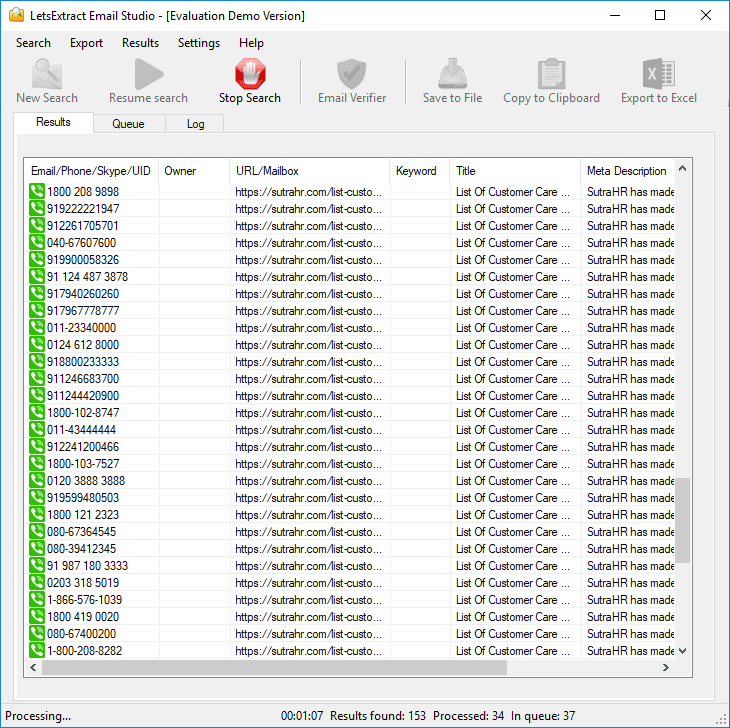
Task: Click phone icon beside 919222221947
Action: pos(37,209)
